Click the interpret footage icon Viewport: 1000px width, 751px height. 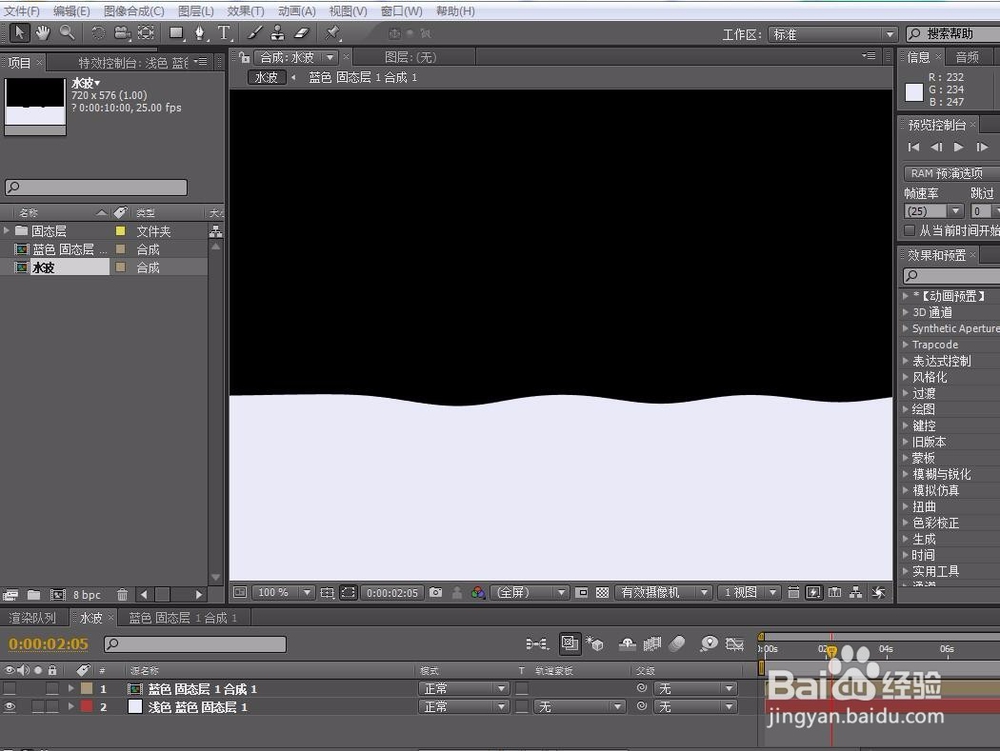click(10, 595)
